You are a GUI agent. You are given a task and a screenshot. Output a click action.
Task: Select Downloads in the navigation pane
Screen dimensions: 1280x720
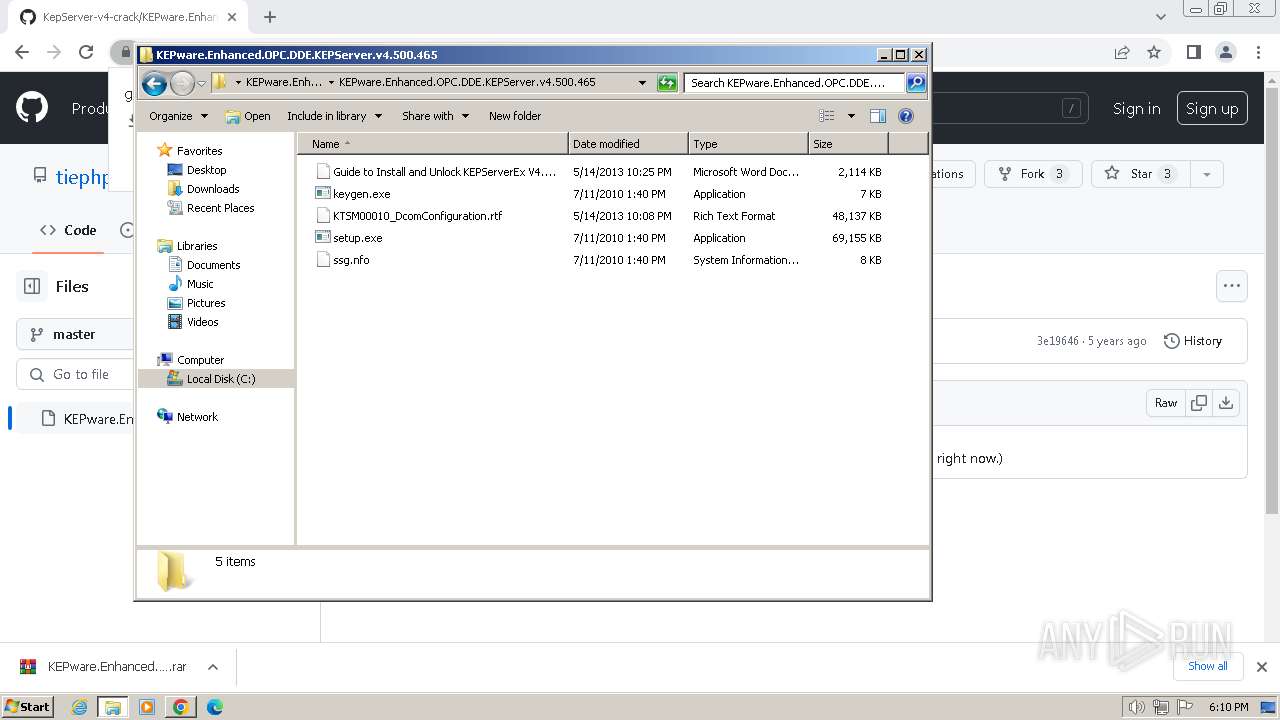[x=213, y=189]
